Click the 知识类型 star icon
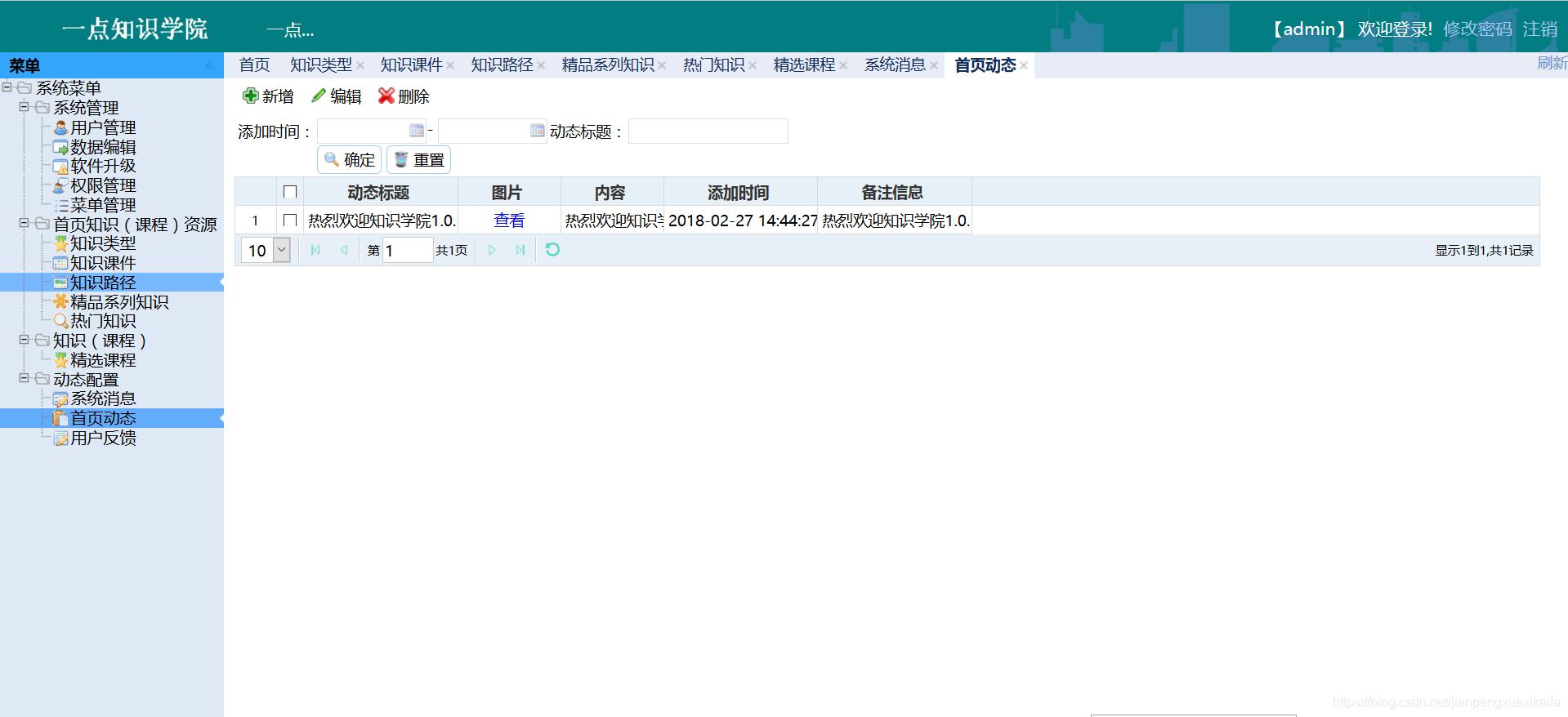 click(60, 243)
